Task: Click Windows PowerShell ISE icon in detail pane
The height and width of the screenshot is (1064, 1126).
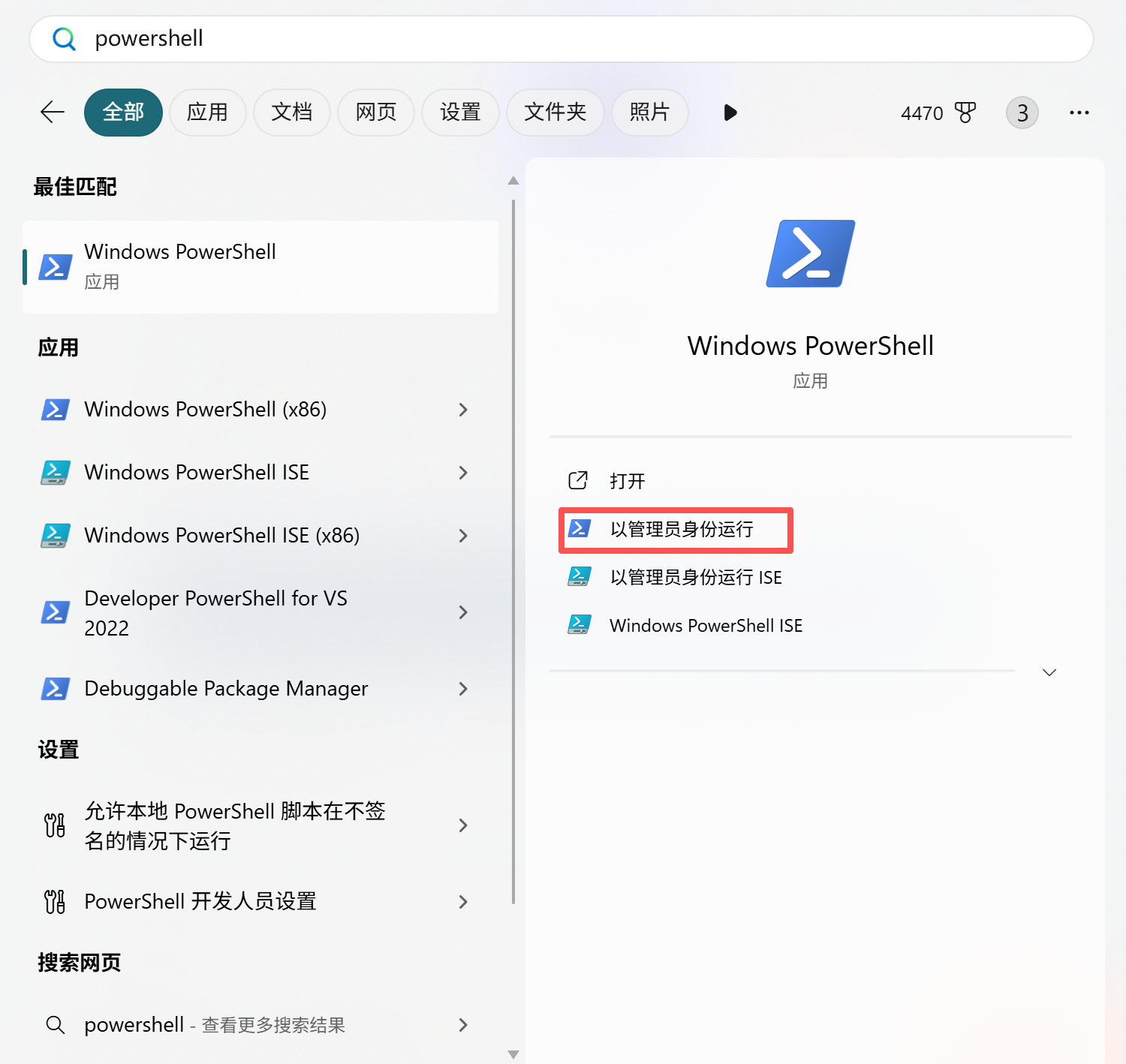Action: coord(580,624)
